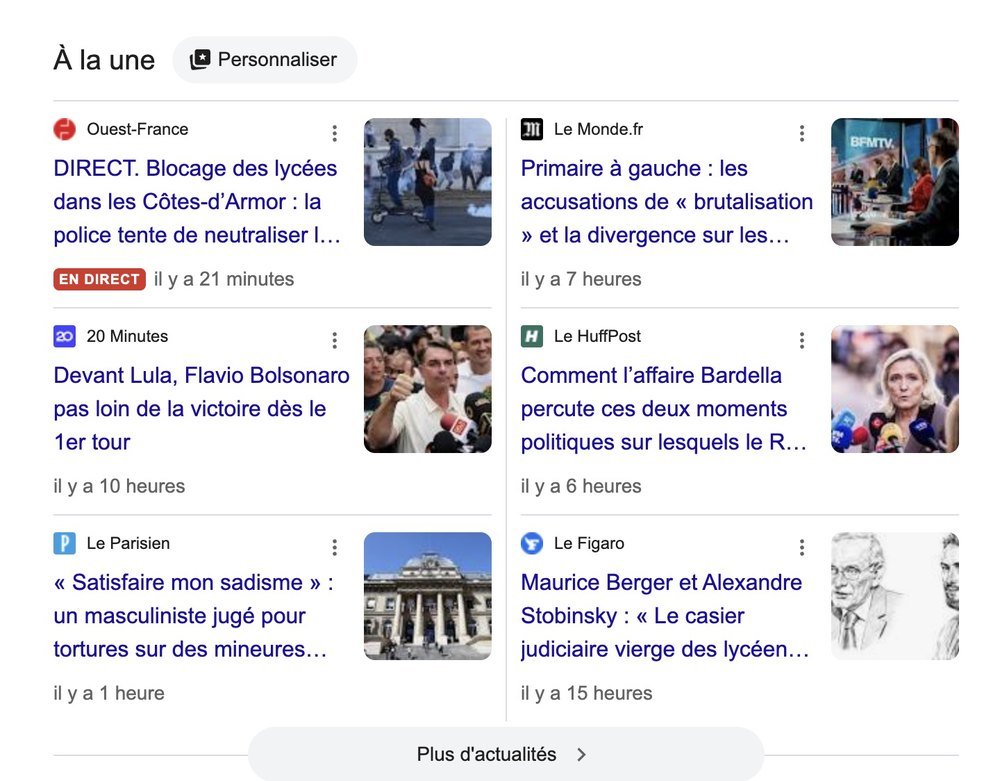Click the sketched portraits thumbnail of Le Figaro

(895, 596)
